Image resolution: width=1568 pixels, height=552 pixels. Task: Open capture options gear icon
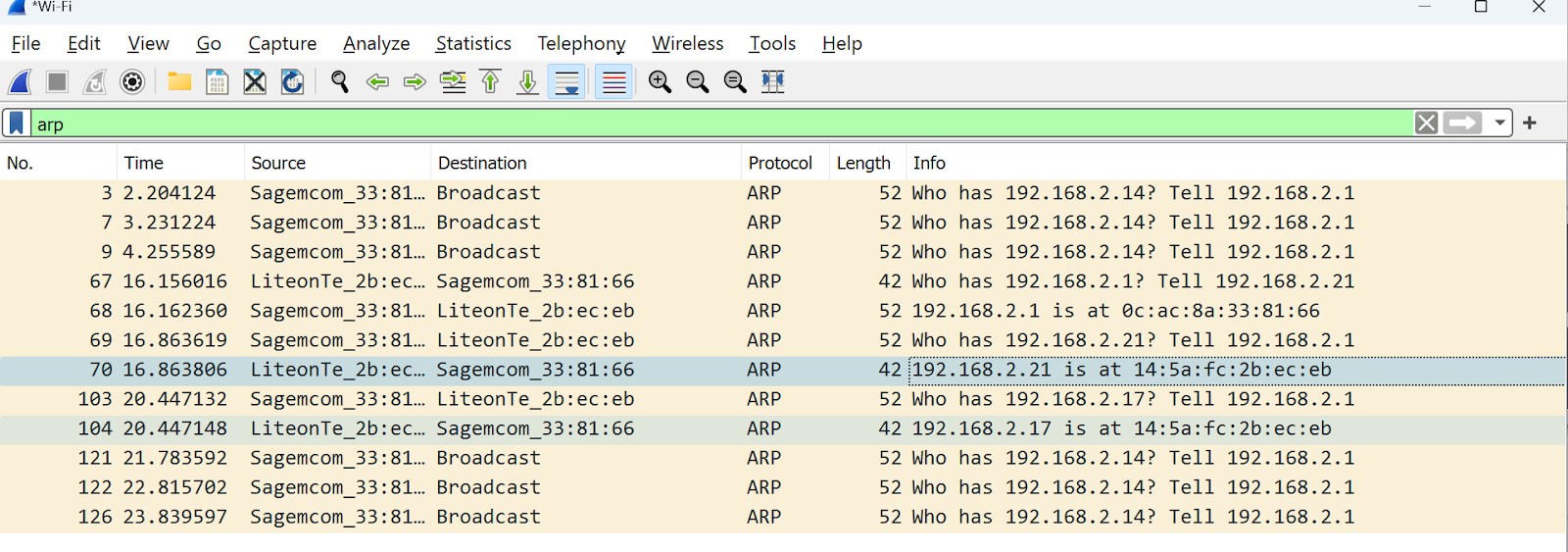click(x=132, y=81)
